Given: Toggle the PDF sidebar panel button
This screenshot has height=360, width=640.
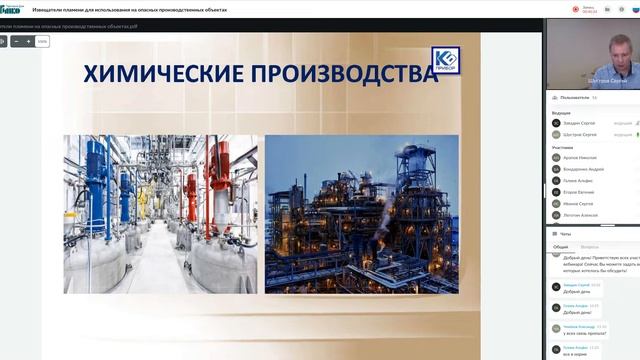Looking at the screenshot, I should [x=3, y=42].
